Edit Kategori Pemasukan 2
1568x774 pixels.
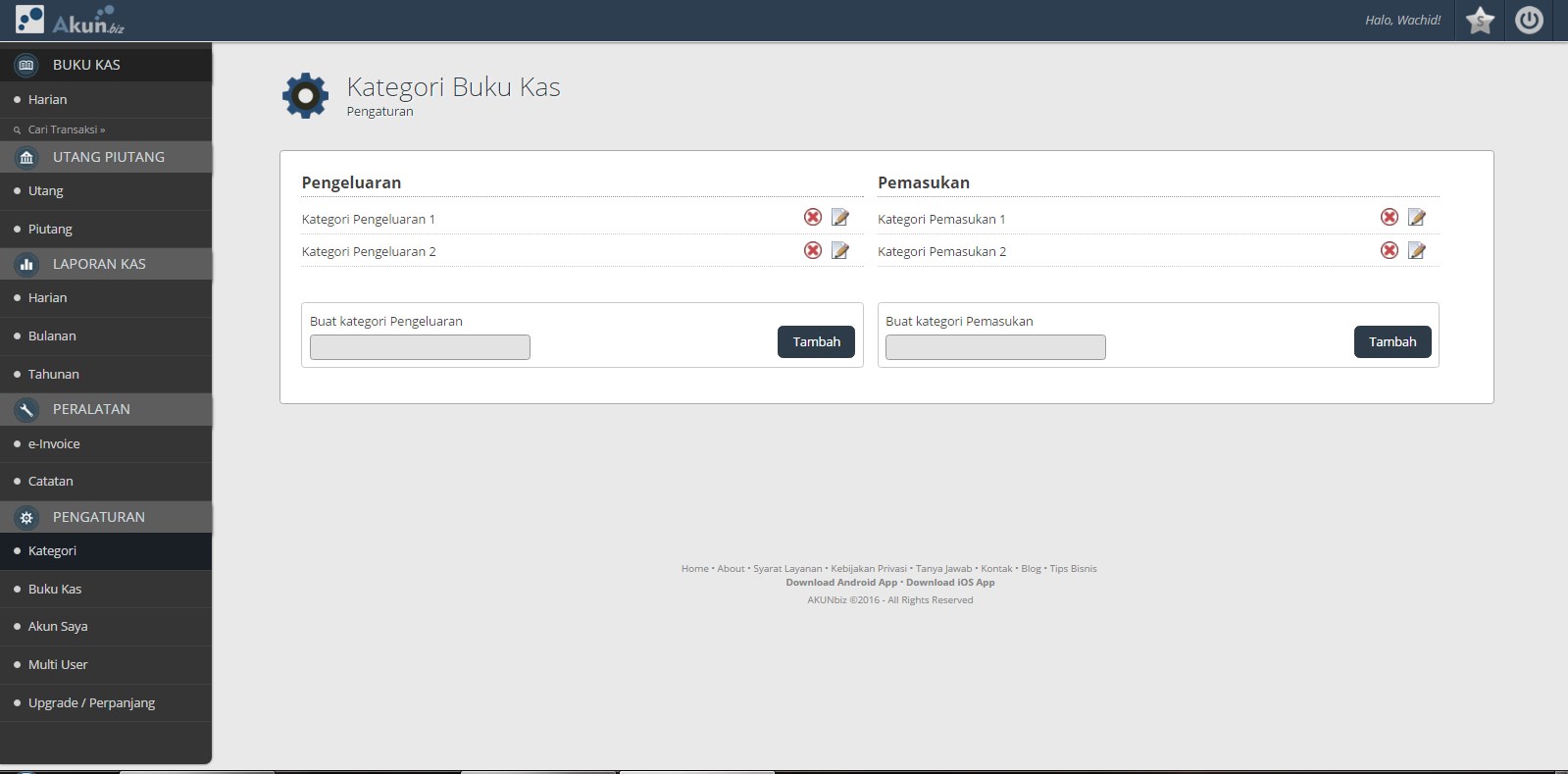[1417, 250]
